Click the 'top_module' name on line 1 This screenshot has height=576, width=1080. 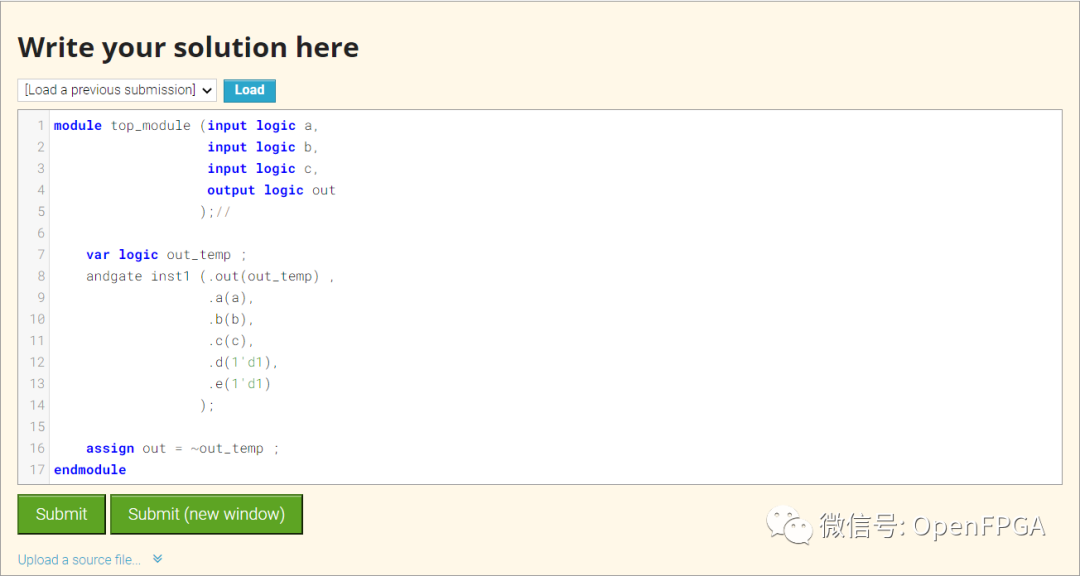[x=150, y=126]
